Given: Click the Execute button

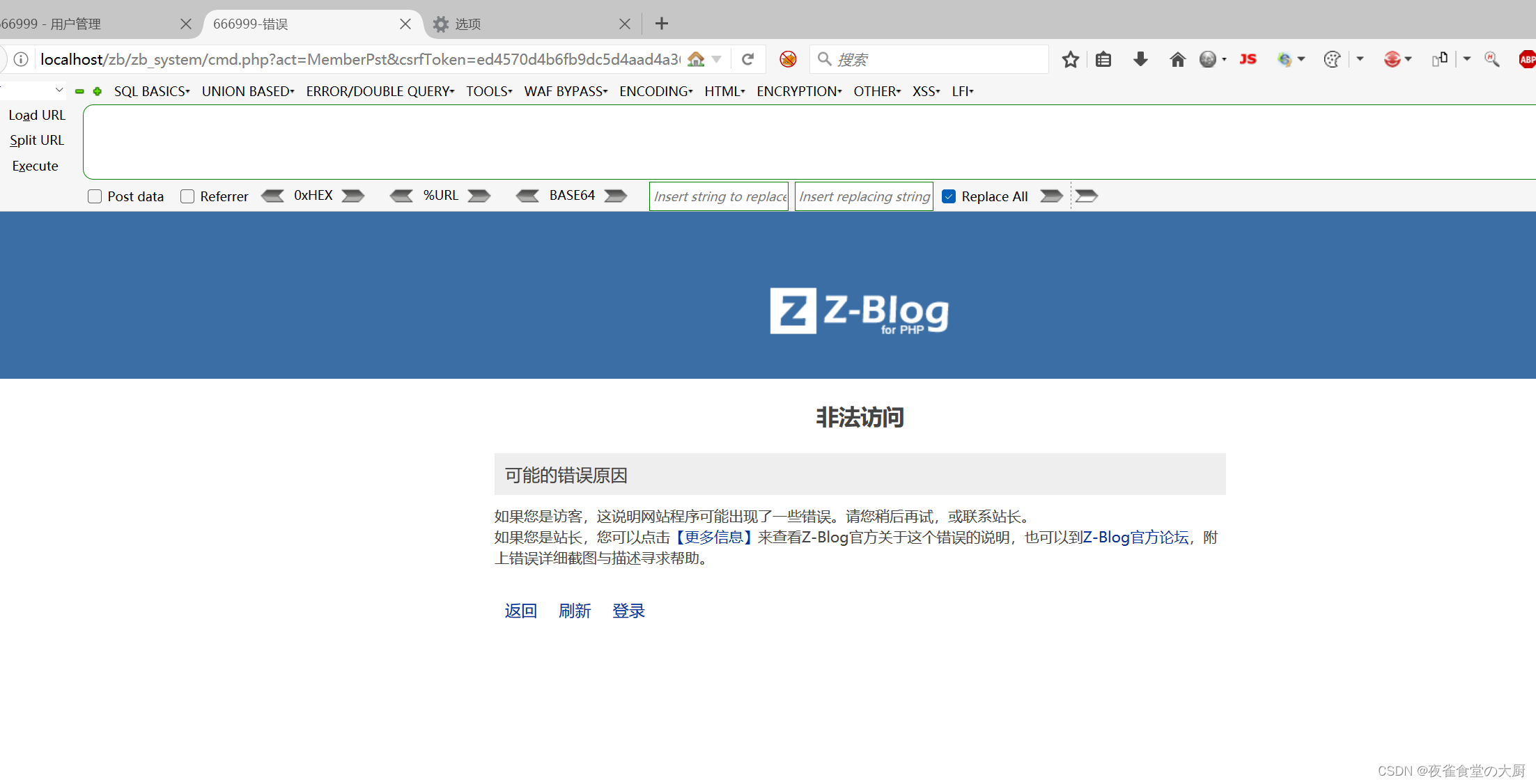Looking at the screenshot, I should pos(36,166).
